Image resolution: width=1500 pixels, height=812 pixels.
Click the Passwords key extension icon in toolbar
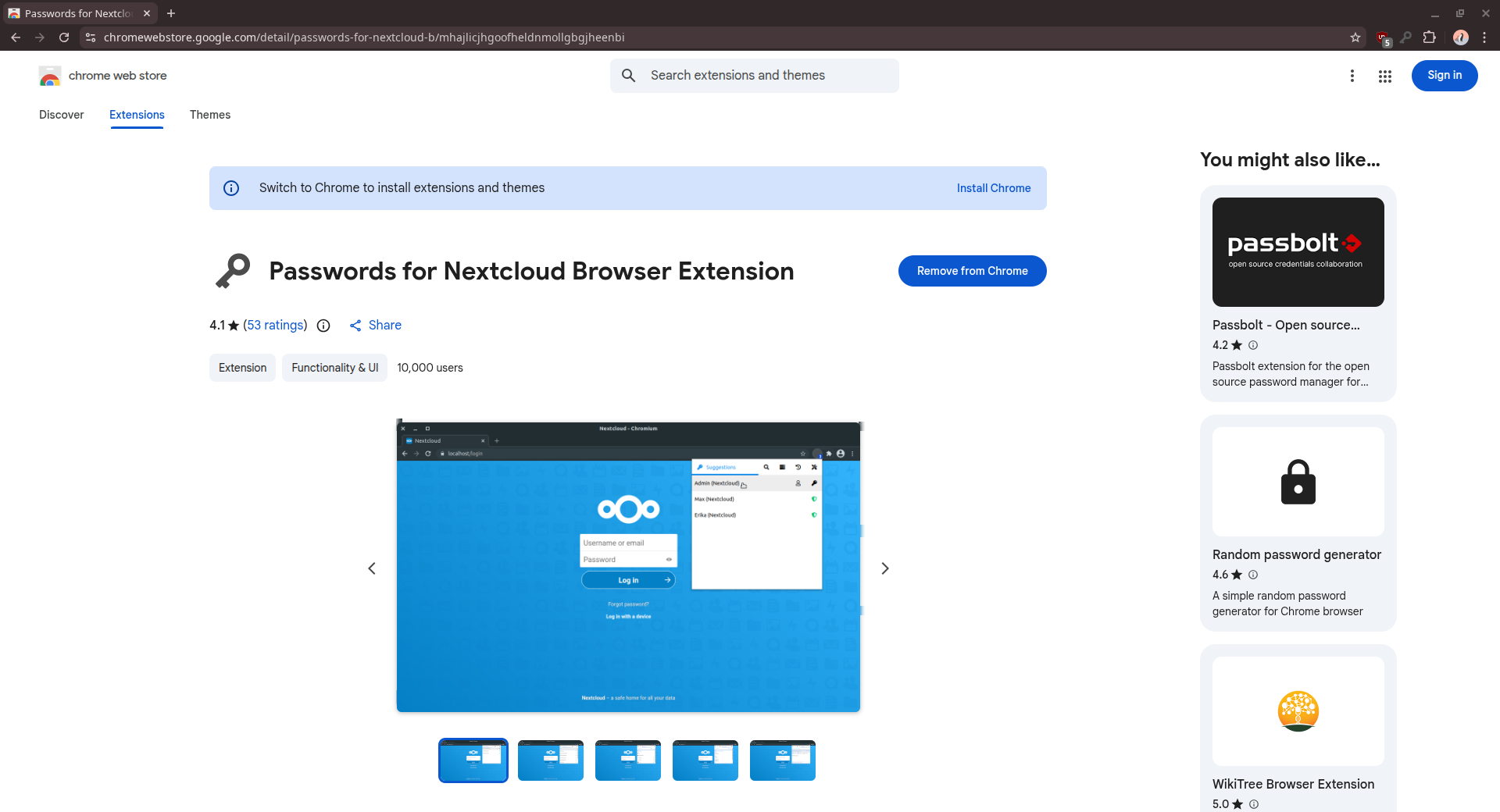[1406, 37]
